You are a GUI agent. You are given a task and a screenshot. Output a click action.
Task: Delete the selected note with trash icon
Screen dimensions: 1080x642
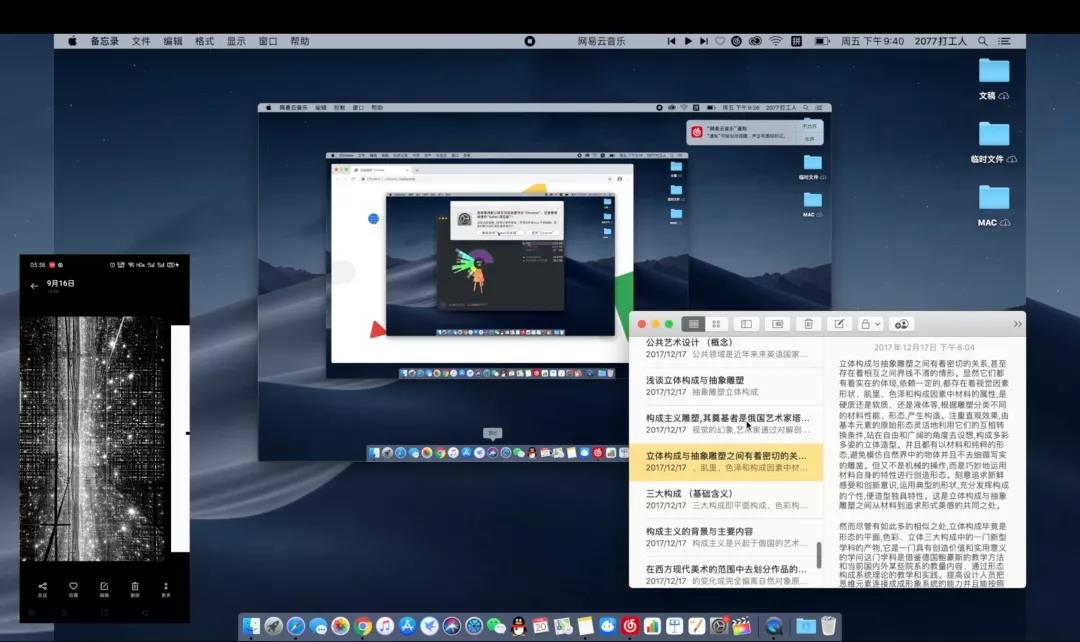point(809,324)
